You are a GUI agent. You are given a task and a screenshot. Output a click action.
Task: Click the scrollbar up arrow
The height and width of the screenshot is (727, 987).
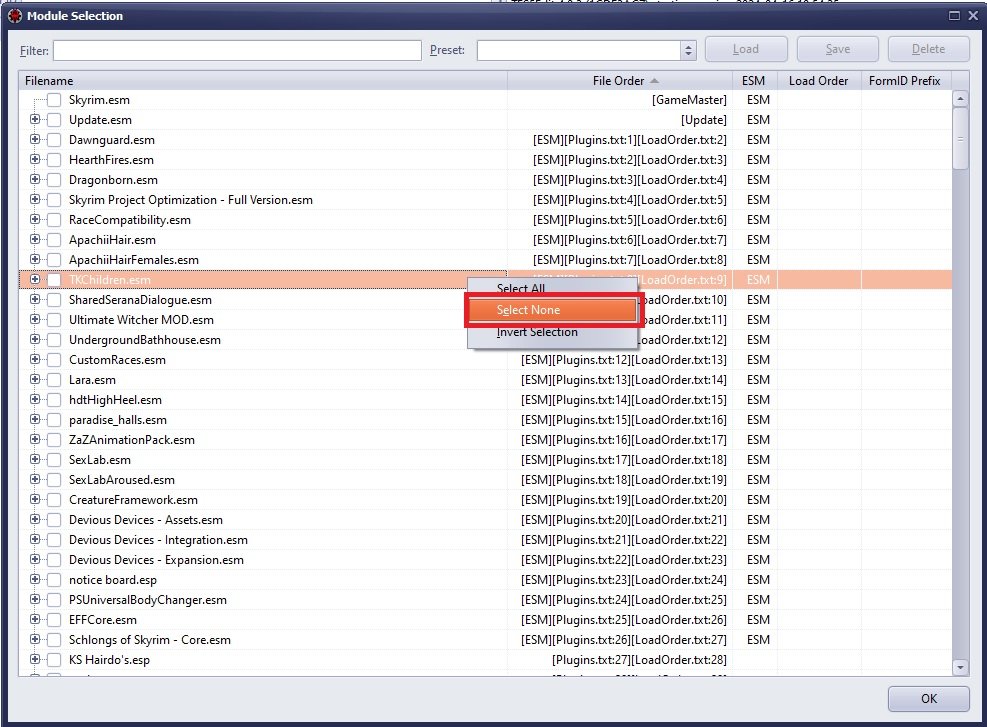(x=960, y=99)
